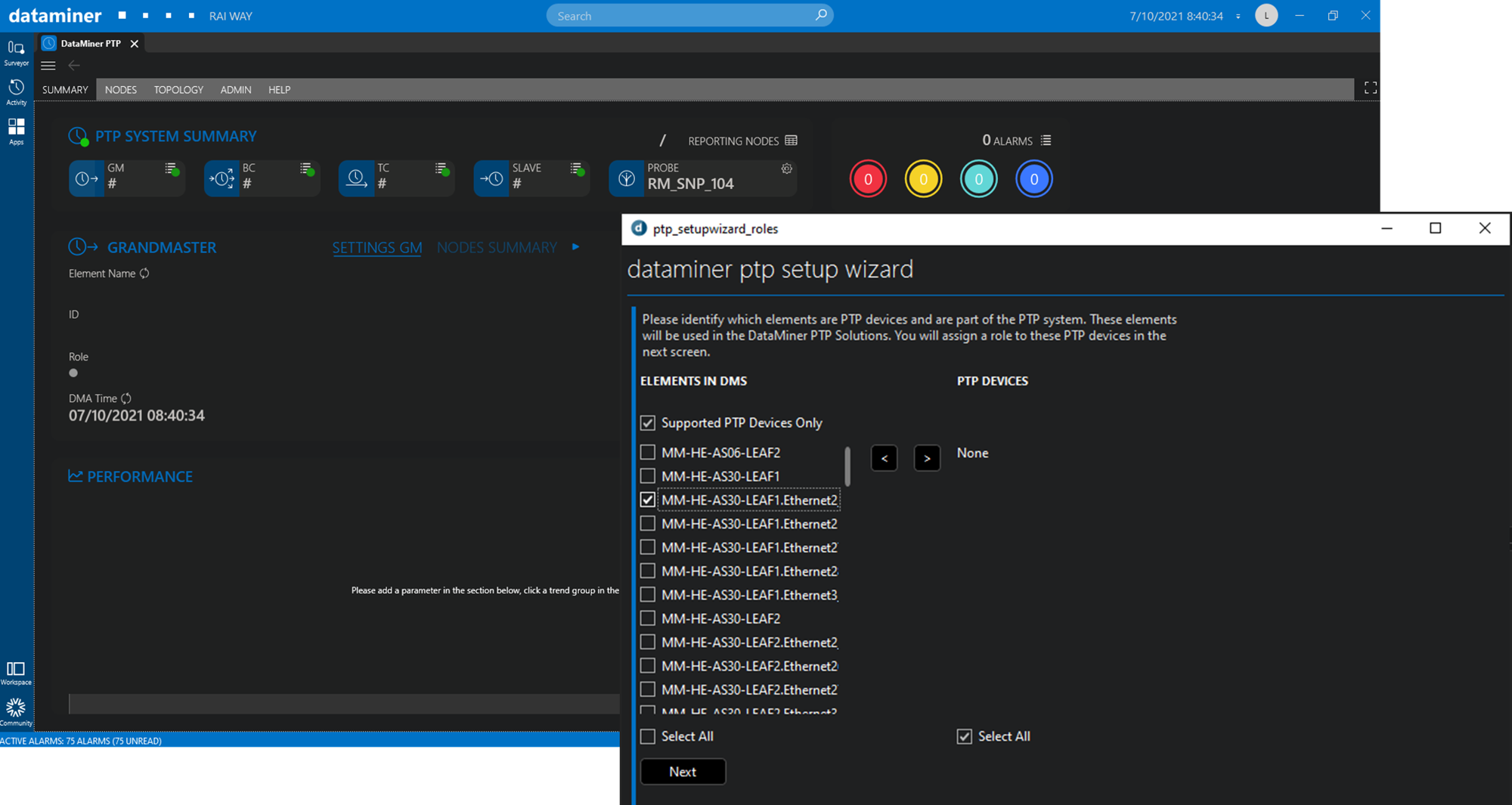Toggle Select All under PTP Devices
The width and height of the screenshot is (1512, 805).
click(965, 736)
